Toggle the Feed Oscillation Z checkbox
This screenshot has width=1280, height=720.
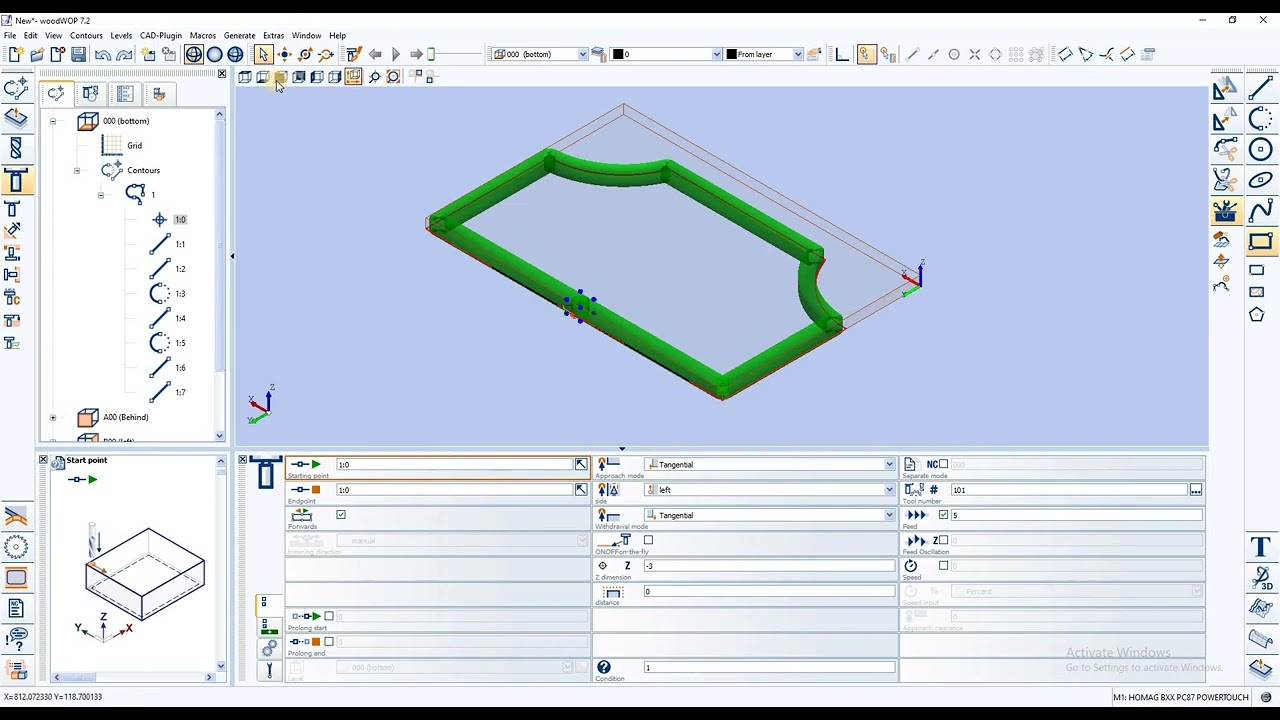coord(943,540)
